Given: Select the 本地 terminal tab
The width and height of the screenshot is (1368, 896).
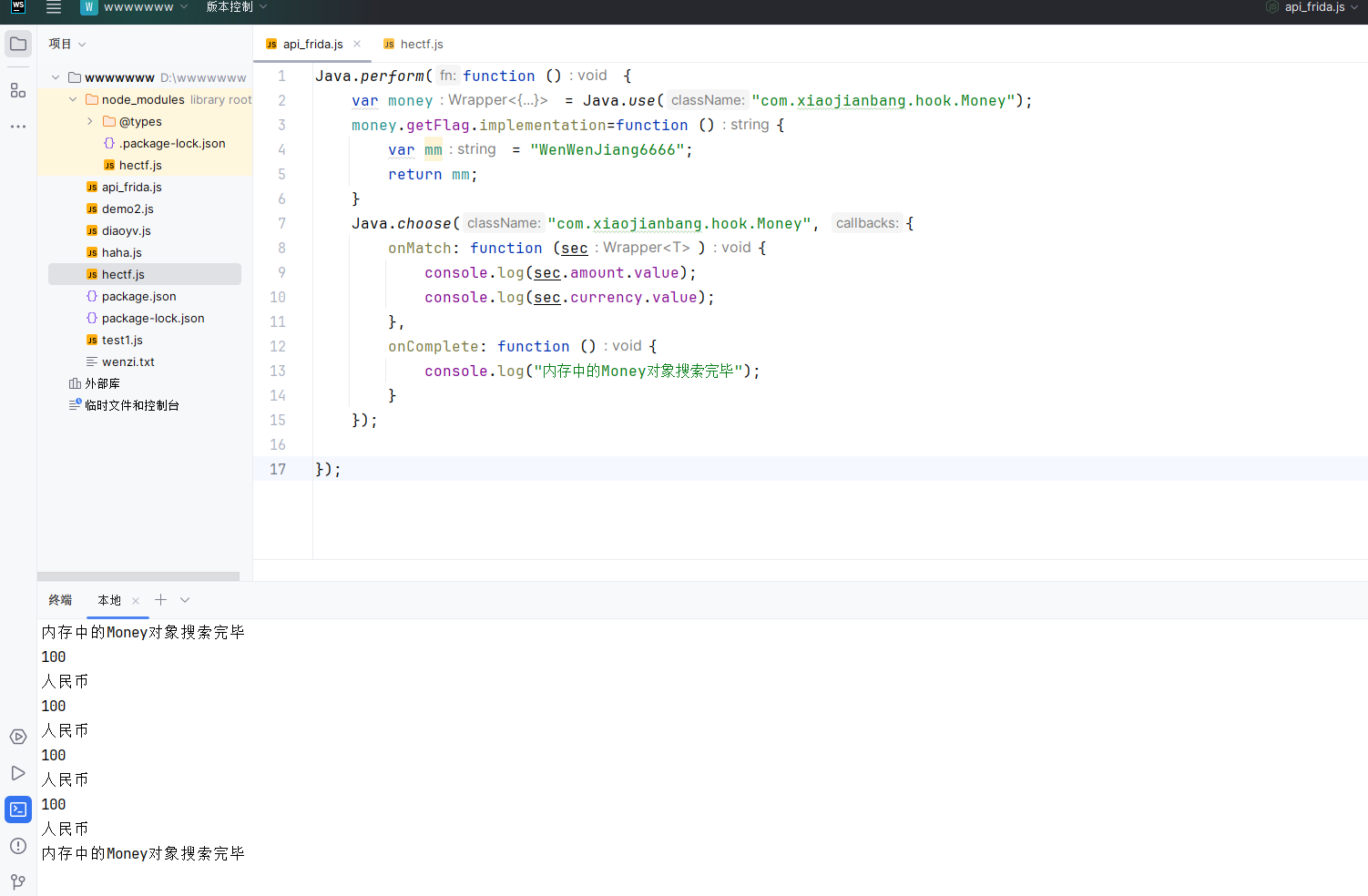Looking at the screenshot, I should tap(109, 600).
